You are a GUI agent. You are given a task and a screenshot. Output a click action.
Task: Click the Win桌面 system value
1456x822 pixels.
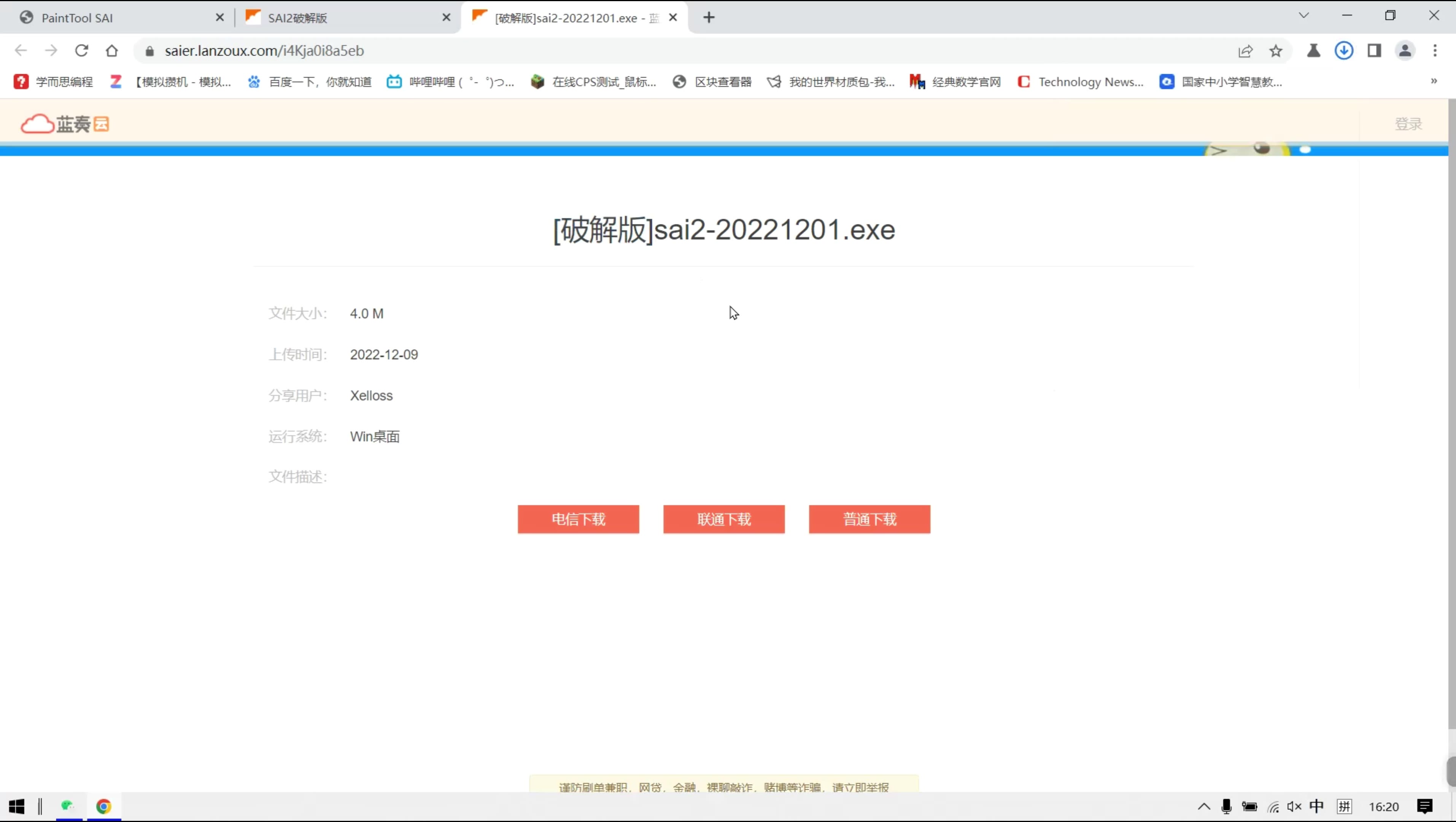click(375, 436)
